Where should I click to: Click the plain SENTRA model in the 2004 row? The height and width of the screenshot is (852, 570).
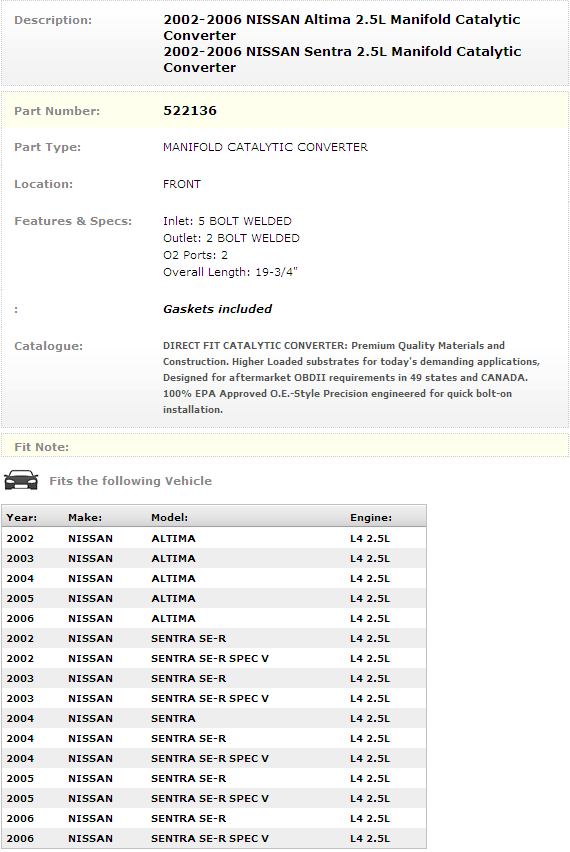coord(173,718)
